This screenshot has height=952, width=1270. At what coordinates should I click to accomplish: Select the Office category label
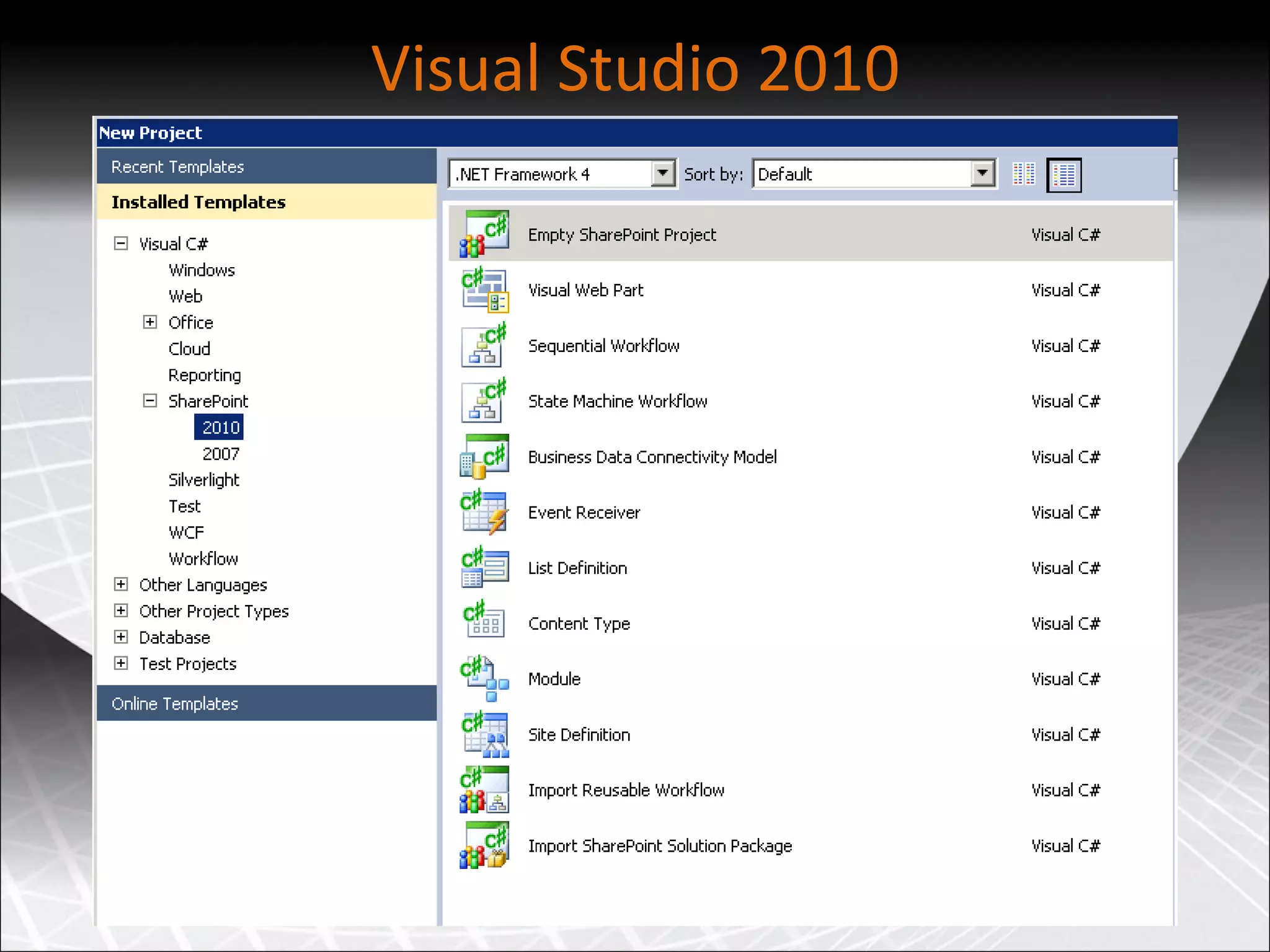coord(190,322)
